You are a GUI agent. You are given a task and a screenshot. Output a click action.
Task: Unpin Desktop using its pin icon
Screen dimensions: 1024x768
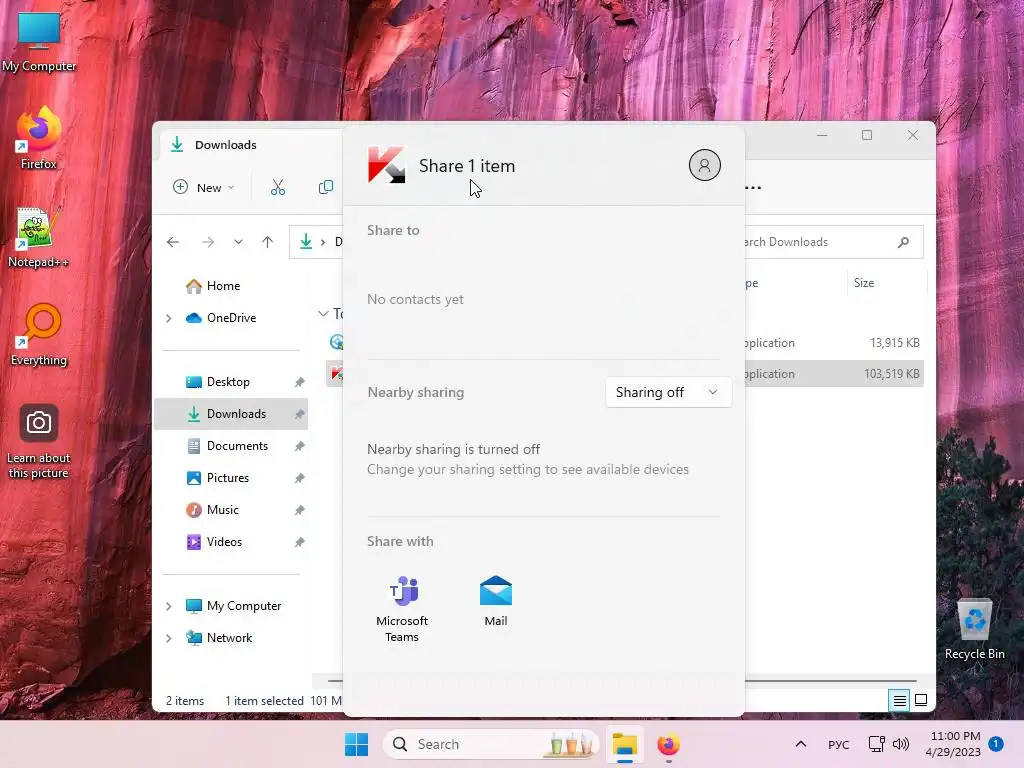[299, 382]
